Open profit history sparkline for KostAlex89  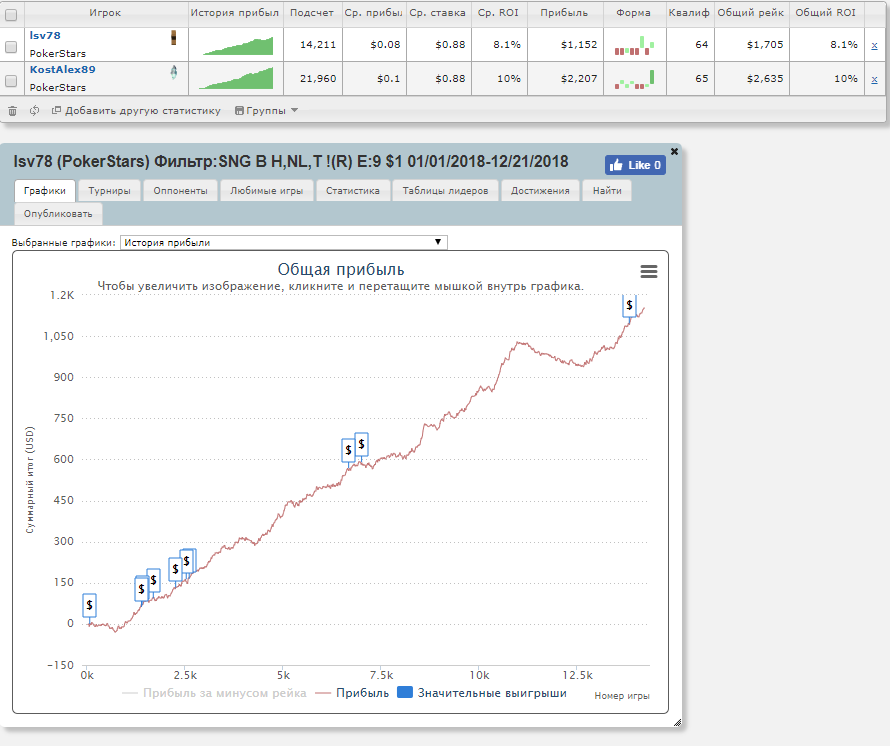tap(236, 78)
